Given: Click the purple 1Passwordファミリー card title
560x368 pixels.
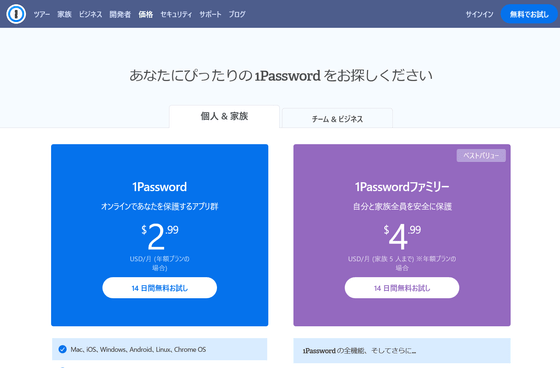Looking at the screenshot, I should pyautogui.click(x=402, y=187).
